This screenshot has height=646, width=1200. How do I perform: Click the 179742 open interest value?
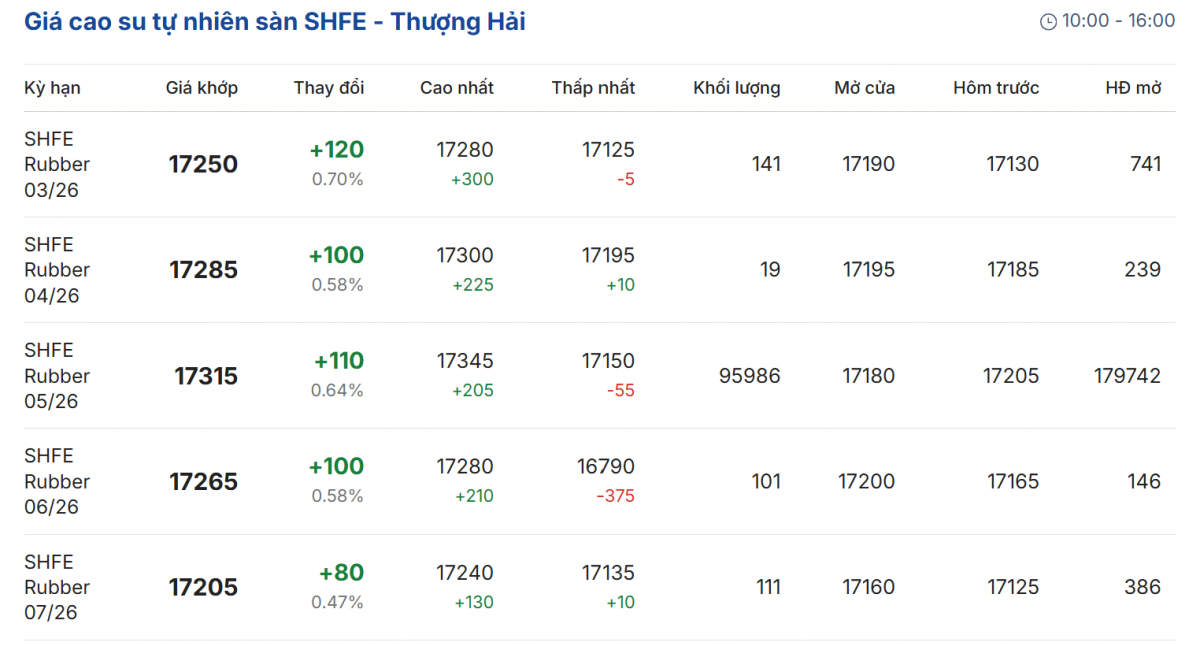(1127, 376)
